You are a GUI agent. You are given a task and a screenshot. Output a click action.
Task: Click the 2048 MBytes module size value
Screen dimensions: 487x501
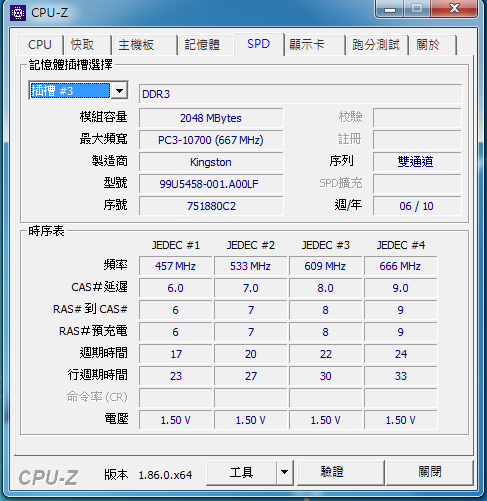211,118
